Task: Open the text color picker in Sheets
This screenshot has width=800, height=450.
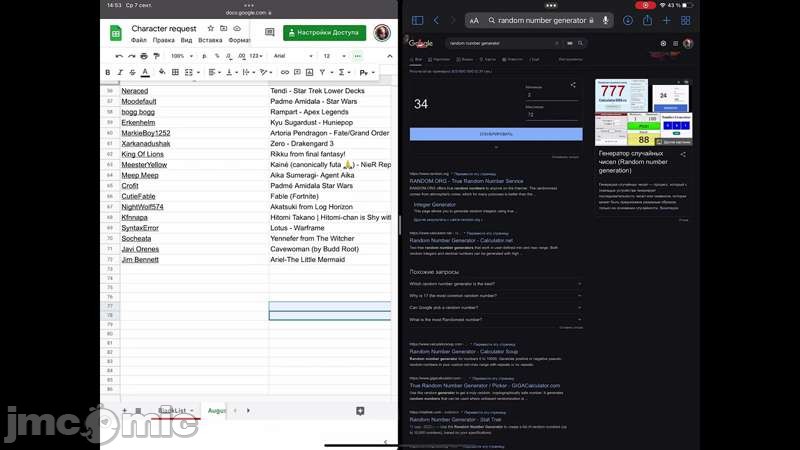Action: (x=146, y=72)
